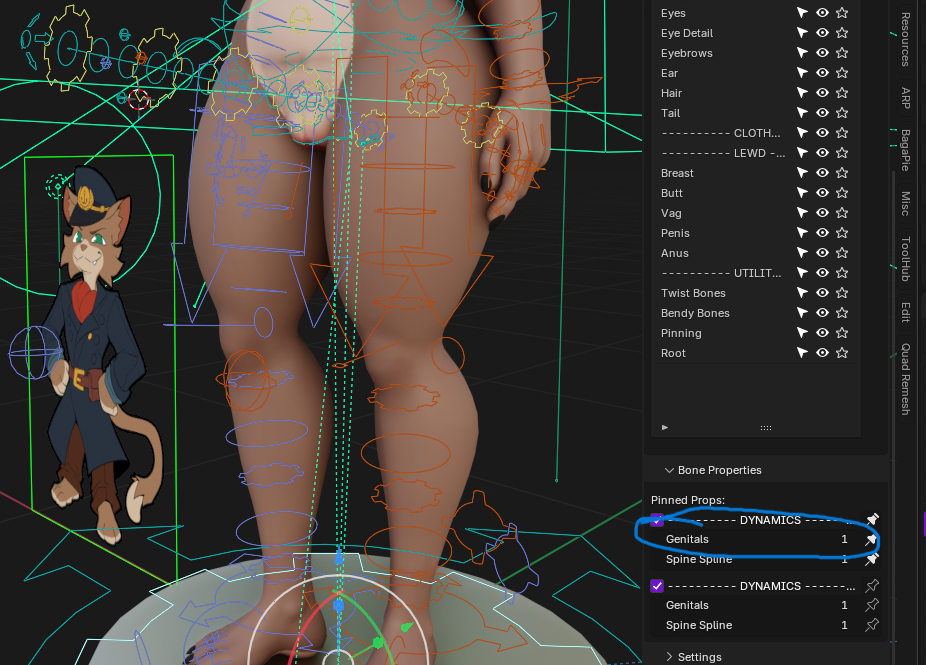Star the Tail collection
This screenshot has height=665, width=926.
click(842, 113)
